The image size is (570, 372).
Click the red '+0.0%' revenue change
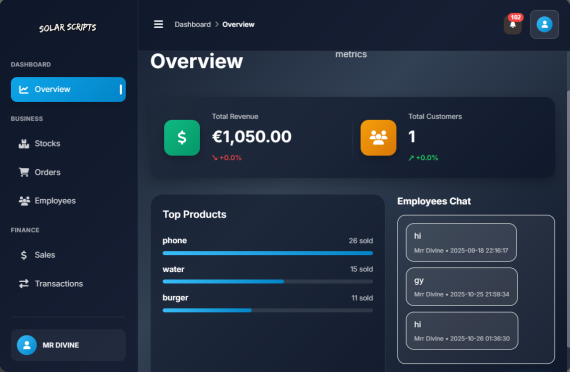click(230, 158)
